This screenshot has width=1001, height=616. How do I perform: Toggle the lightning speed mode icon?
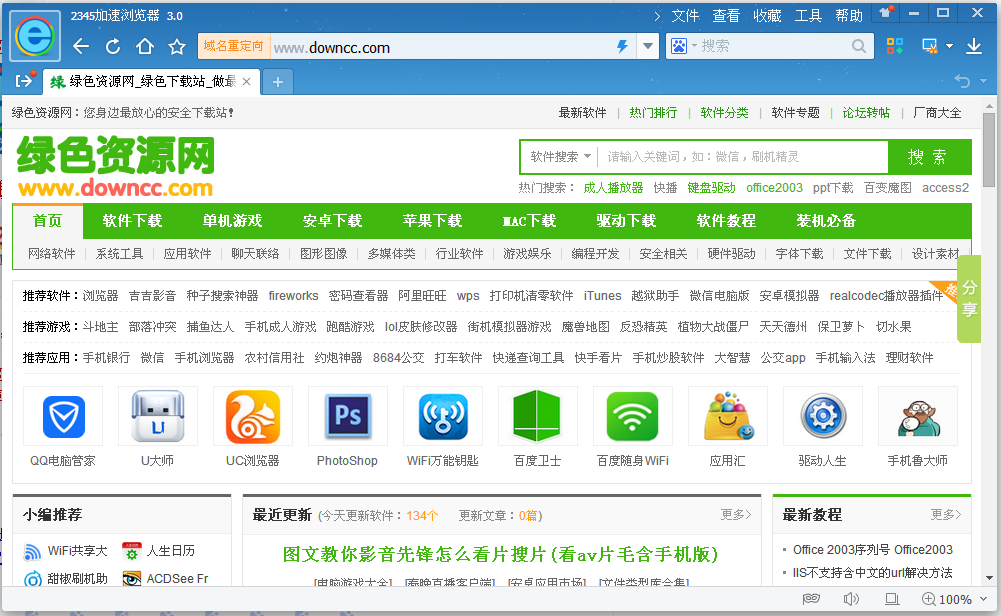[622, 47]
